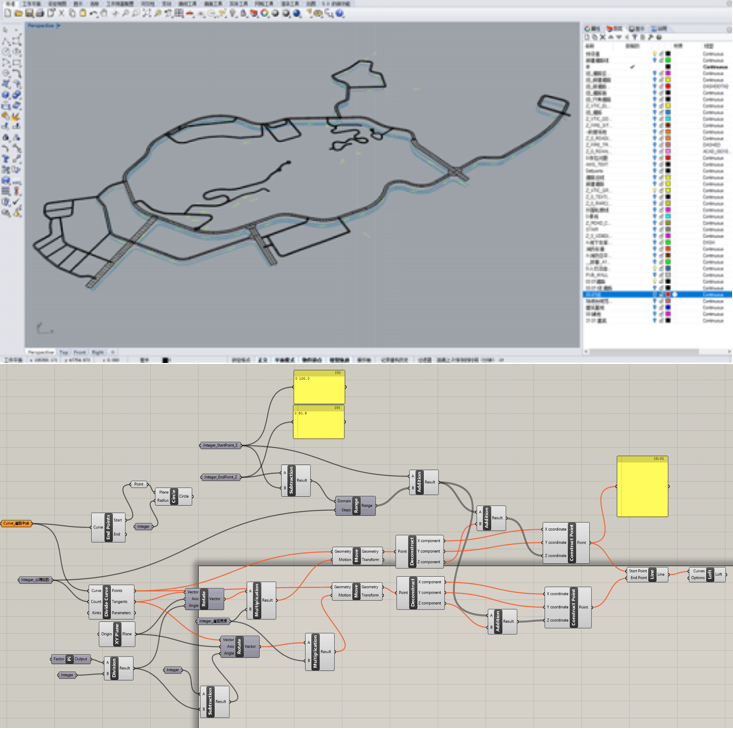Toggle lock icon of Defpoints layer
The height and width of the screenshot is (729, 733).
pos(661,171)
